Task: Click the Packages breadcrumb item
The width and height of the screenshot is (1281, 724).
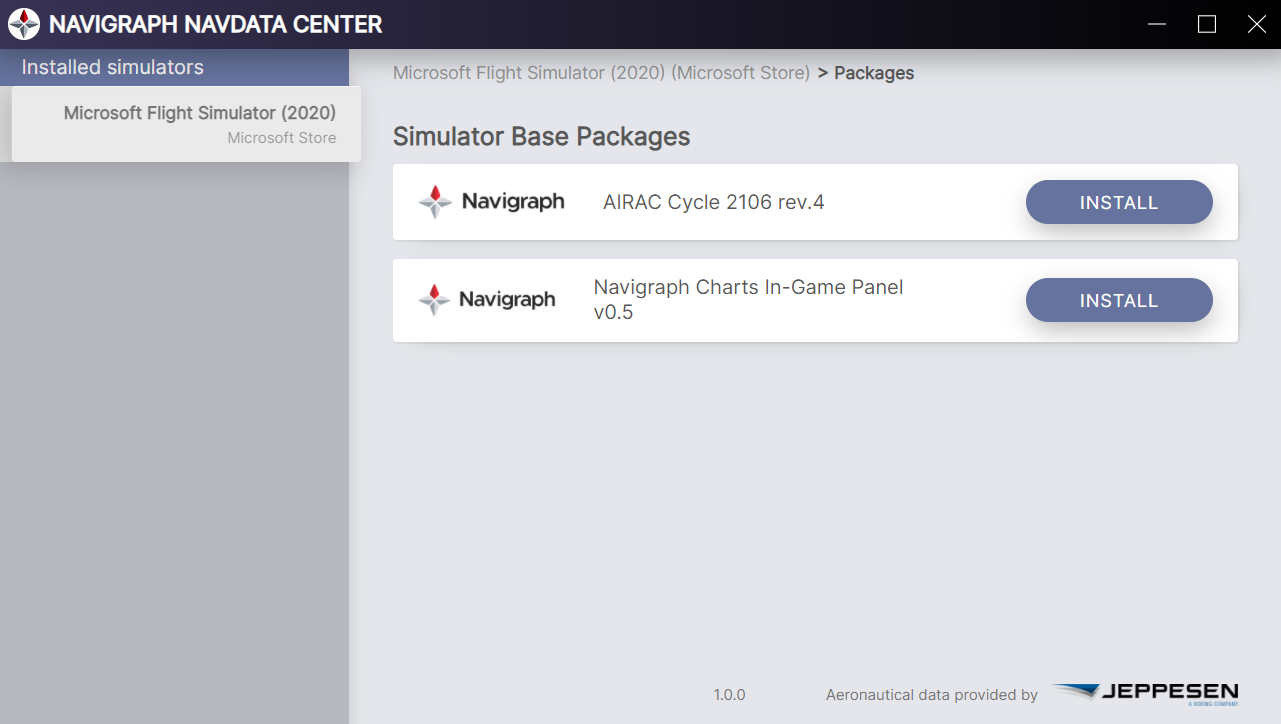Action: pyautogui.click(x=874, y=73)
